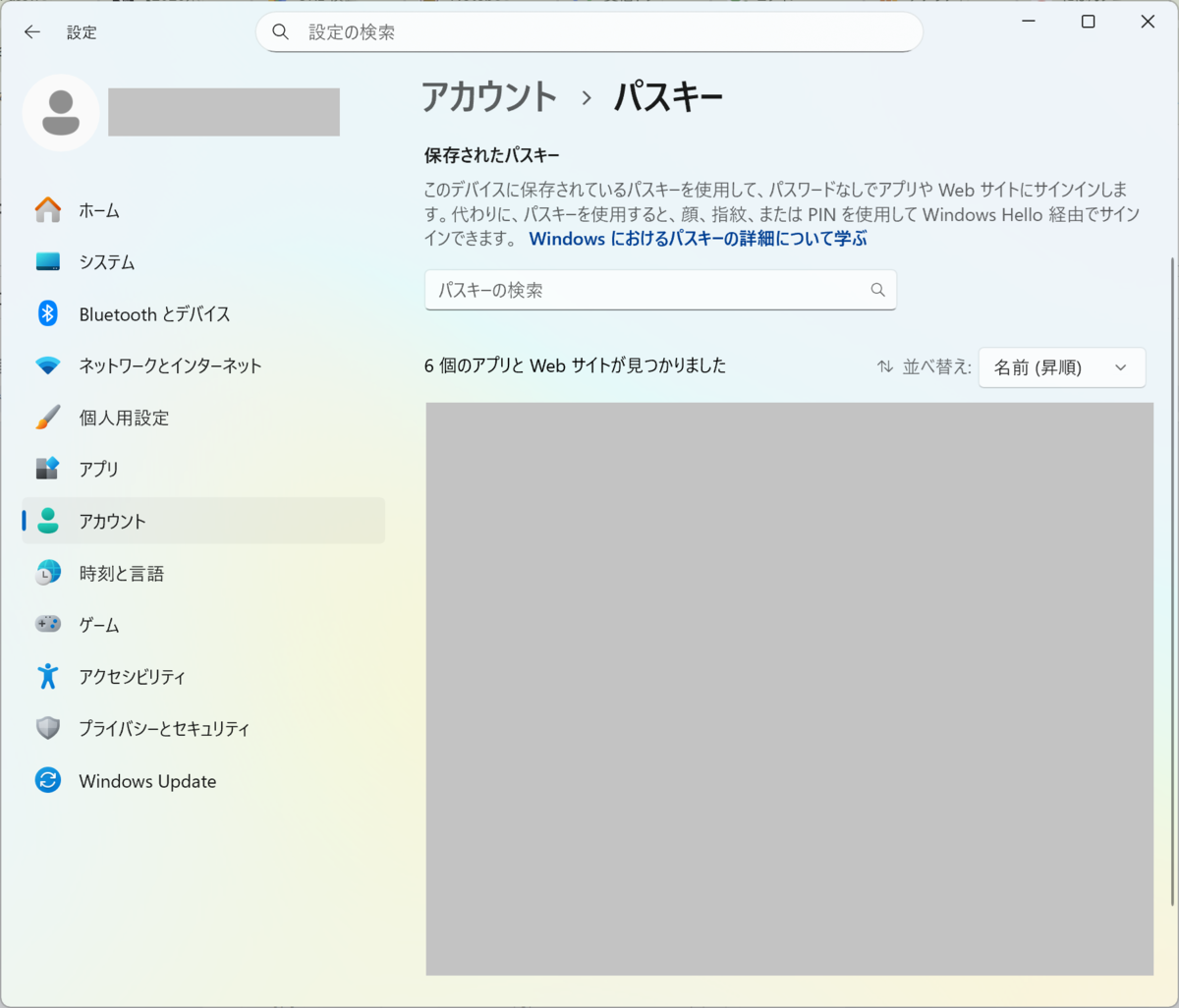Image resolution: width=1179 pixels, height=1008 pixels.
Task: Open the Windows passkeys learn more link
Action: pos(698,239)
